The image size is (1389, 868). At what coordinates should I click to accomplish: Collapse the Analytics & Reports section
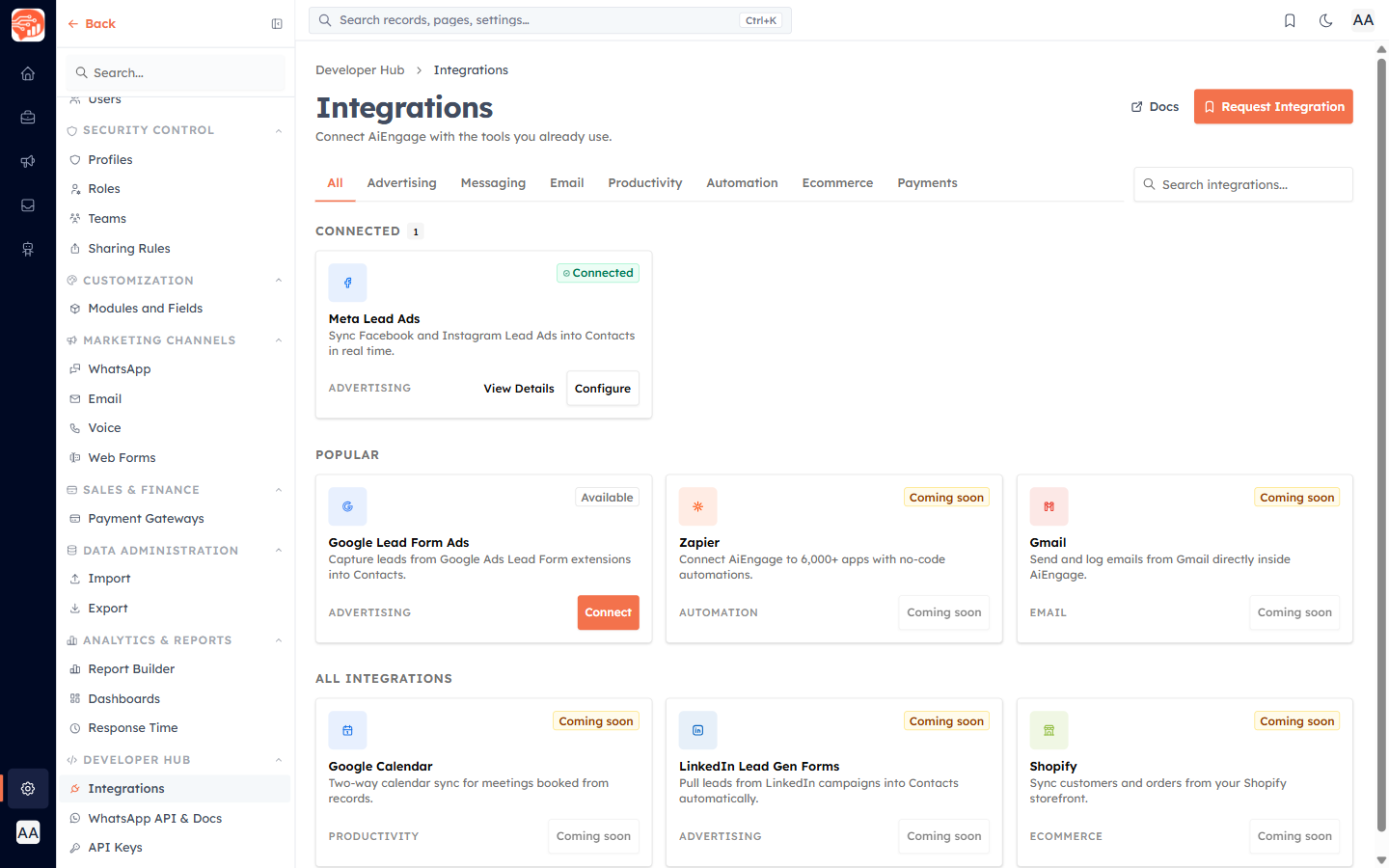(279, 640)
